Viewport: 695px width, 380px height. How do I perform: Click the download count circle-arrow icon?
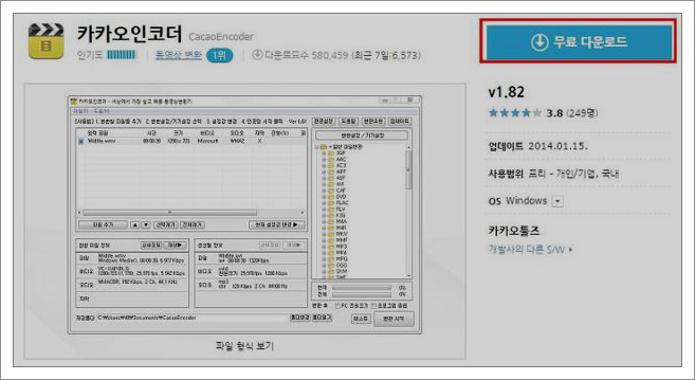coord(257,55)
